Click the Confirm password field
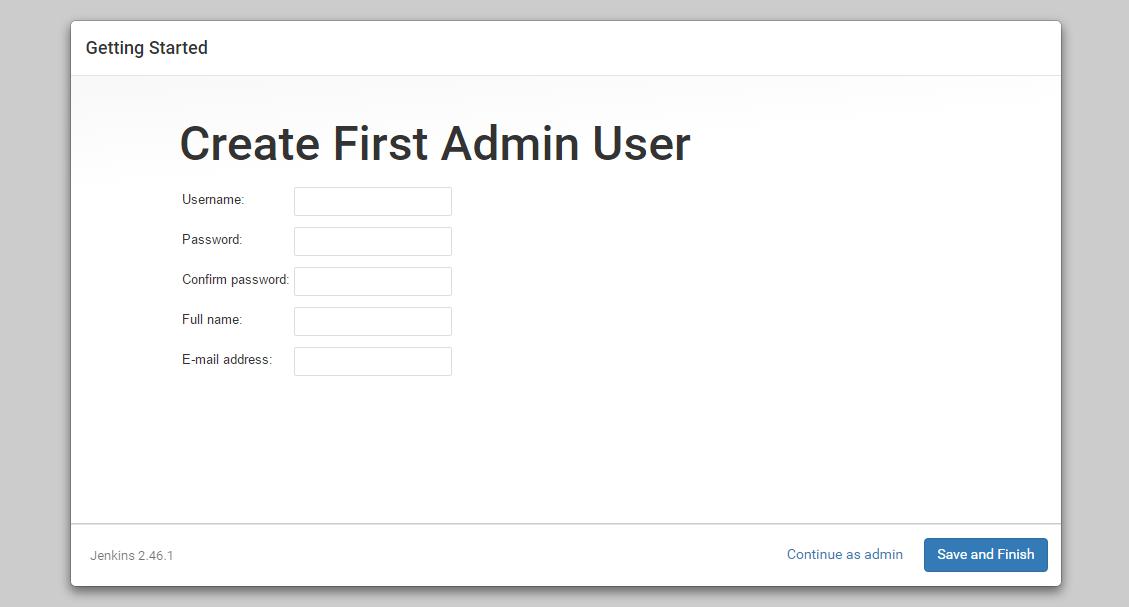The height and width of the screenshot is (607, 1129). (x=372, y=281)
